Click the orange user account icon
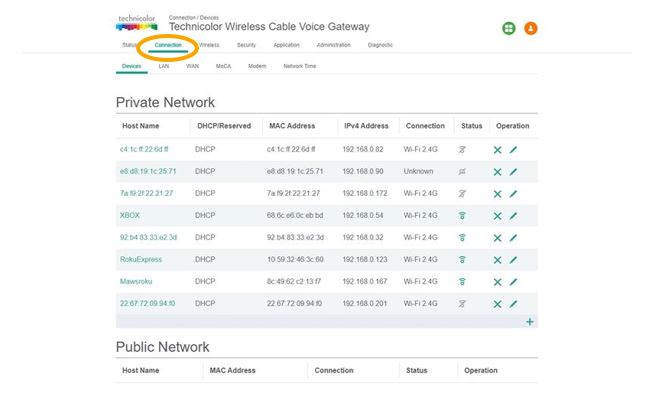Screen dimensions: 648x414 pyautogui.click(x=531, y=28)
